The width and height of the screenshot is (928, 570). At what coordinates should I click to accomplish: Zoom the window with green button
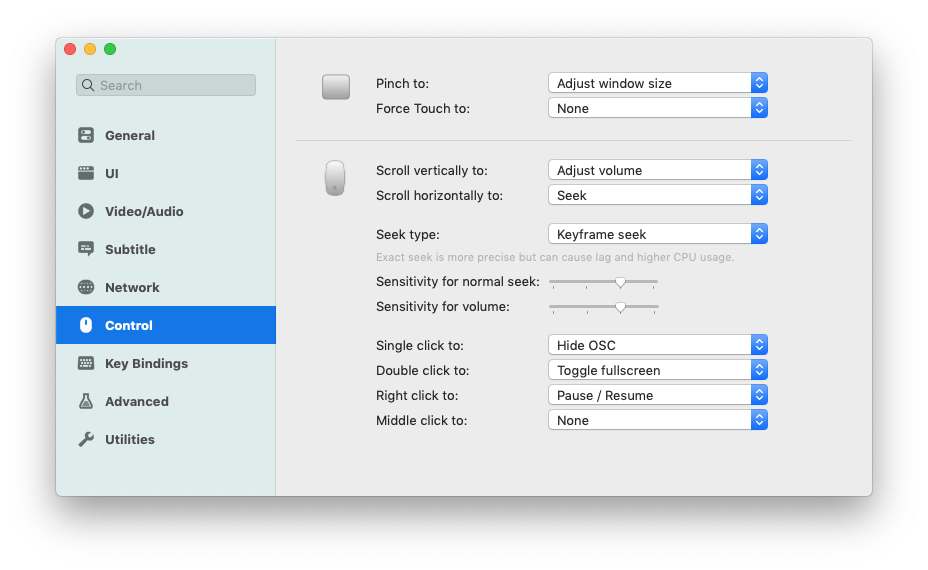pos(110,49)
